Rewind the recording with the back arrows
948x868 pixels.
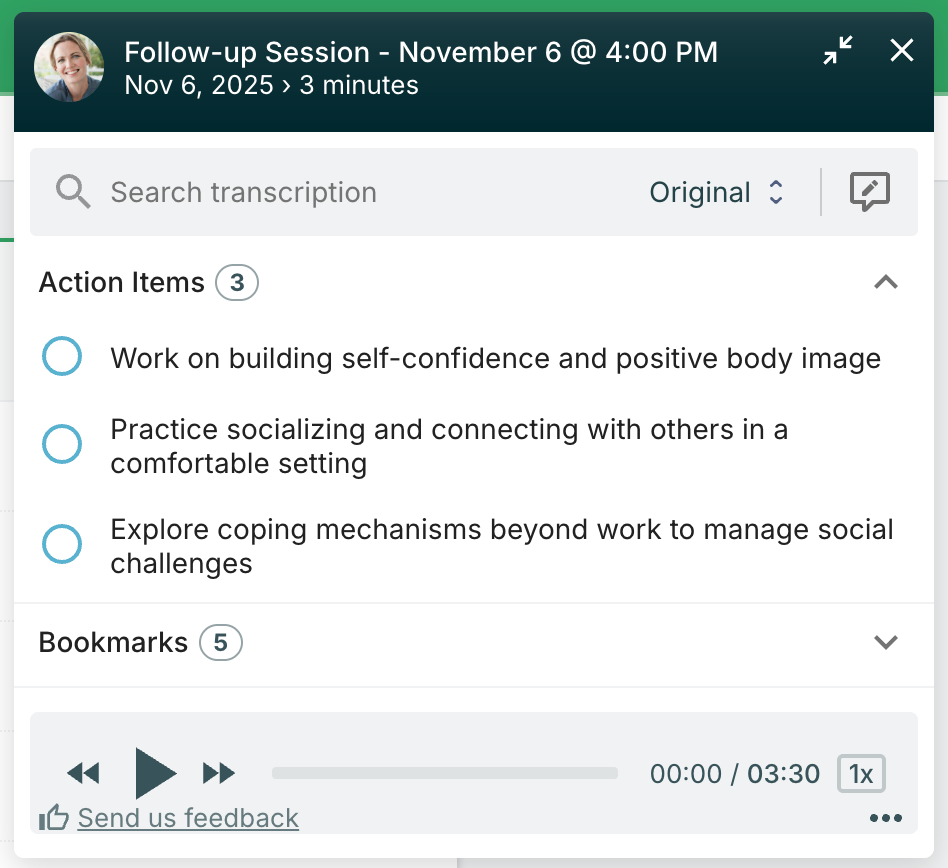pyautogui.click(x=83, y=773)
